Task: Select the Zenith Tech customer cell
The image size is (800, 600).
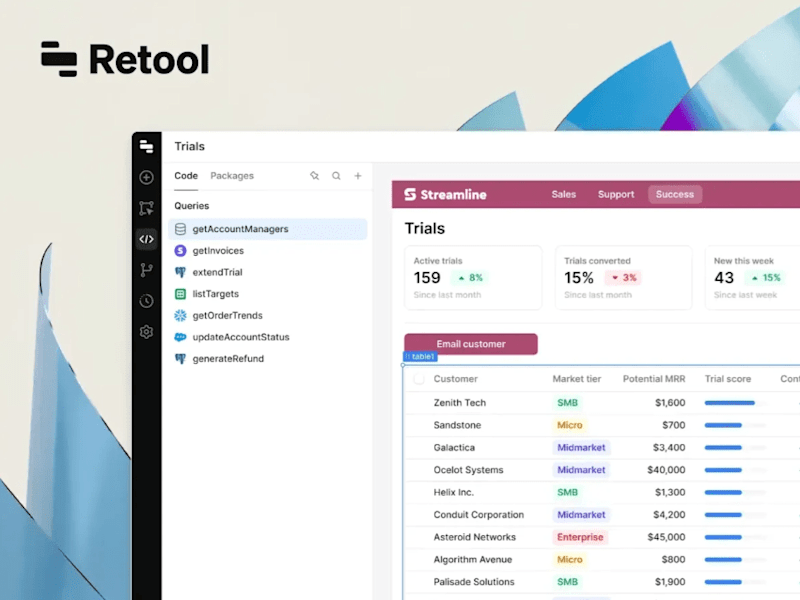Action: point(459,403)
